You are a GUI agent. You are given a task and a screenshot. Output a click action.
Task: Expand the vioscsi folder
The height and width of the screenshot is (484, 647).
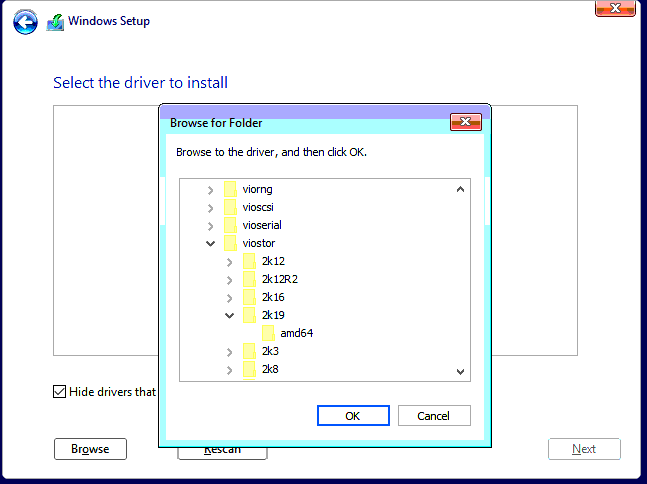point(210,208)
